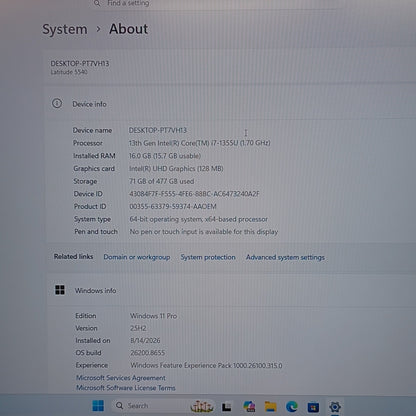Click the Settings gear taskbar icon
Viewport: 416px width, 416px height.
click(x=335, y=407)
